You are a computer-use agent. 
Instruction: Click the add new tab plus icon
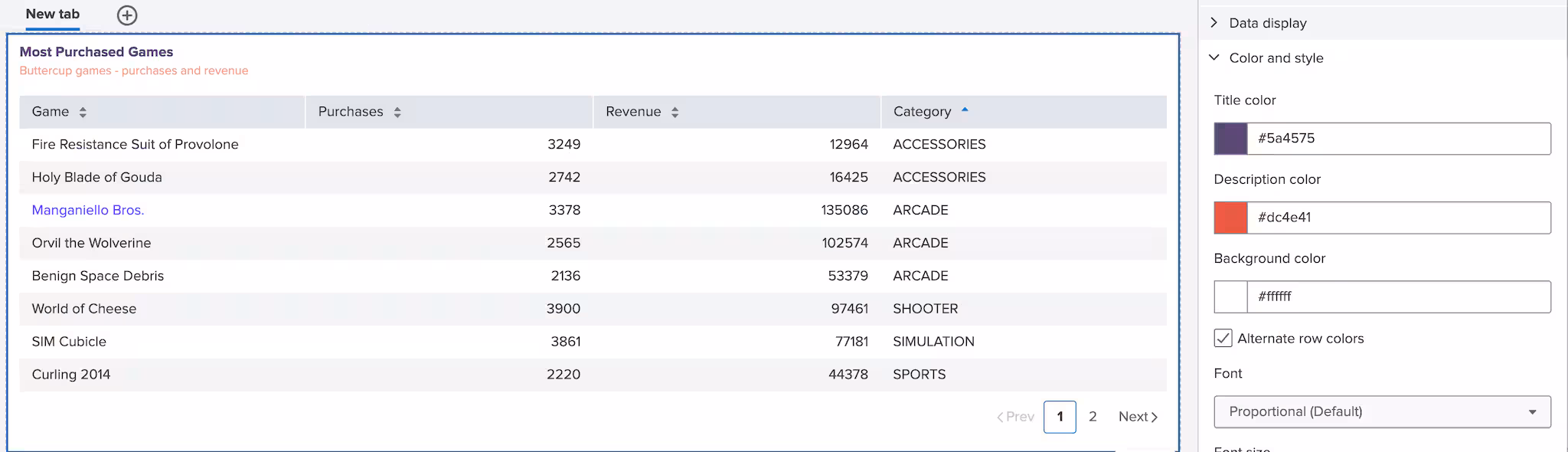127,15
